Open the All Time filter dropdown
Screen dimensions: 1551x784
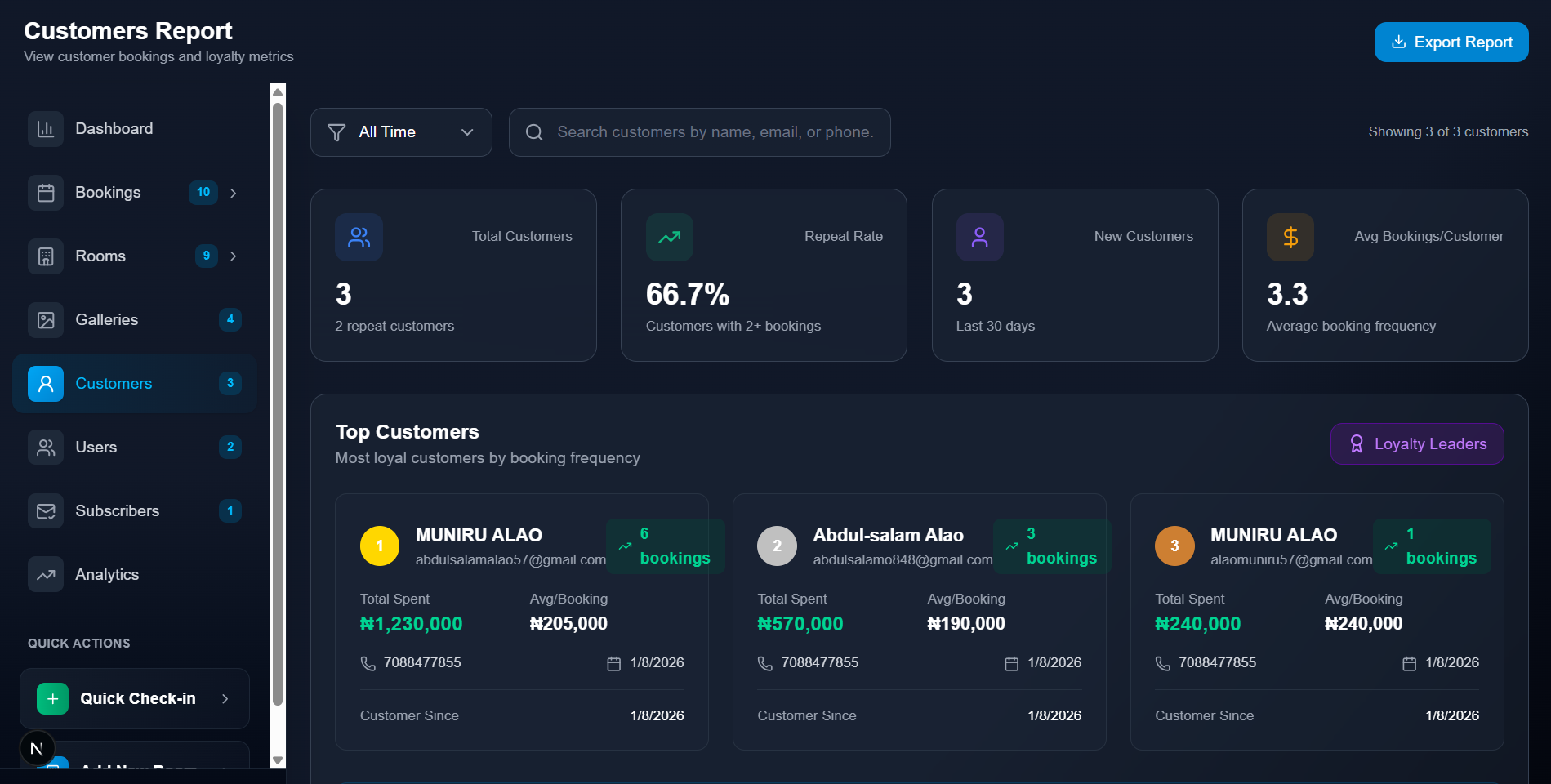(401, 132)
